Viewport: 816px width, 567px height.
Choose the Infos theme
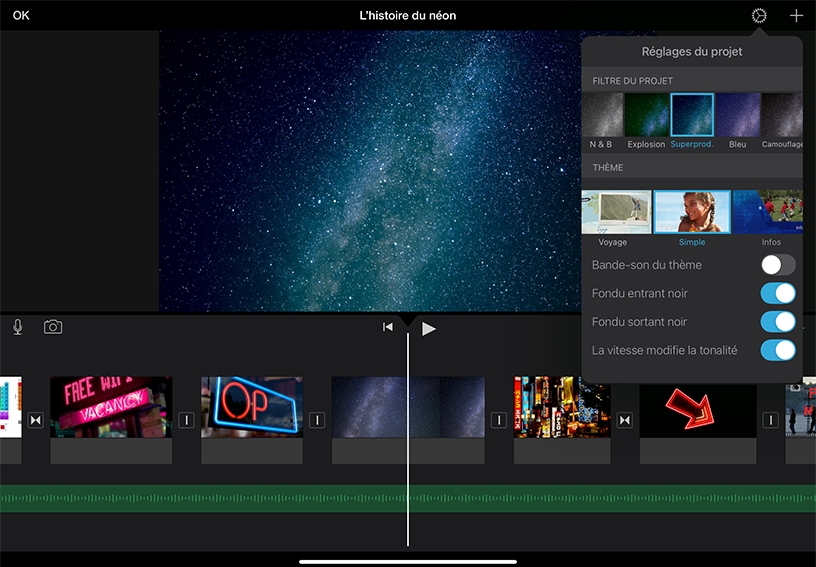pos(768,218)
